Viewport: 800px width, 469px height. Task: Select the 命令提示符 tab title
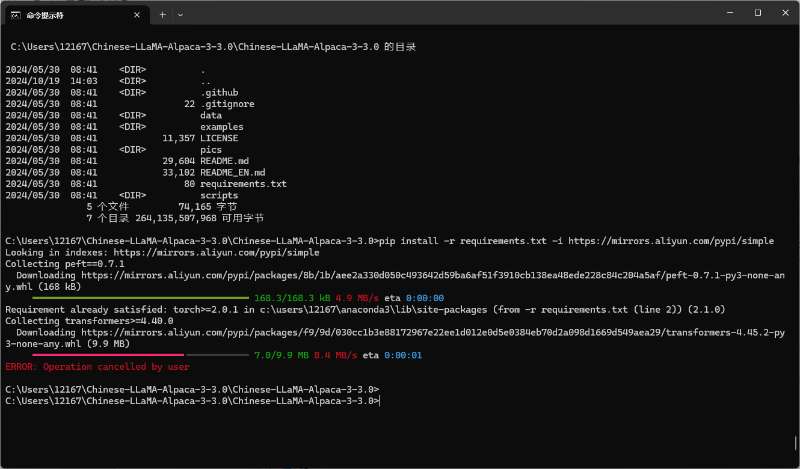[62, 14]
